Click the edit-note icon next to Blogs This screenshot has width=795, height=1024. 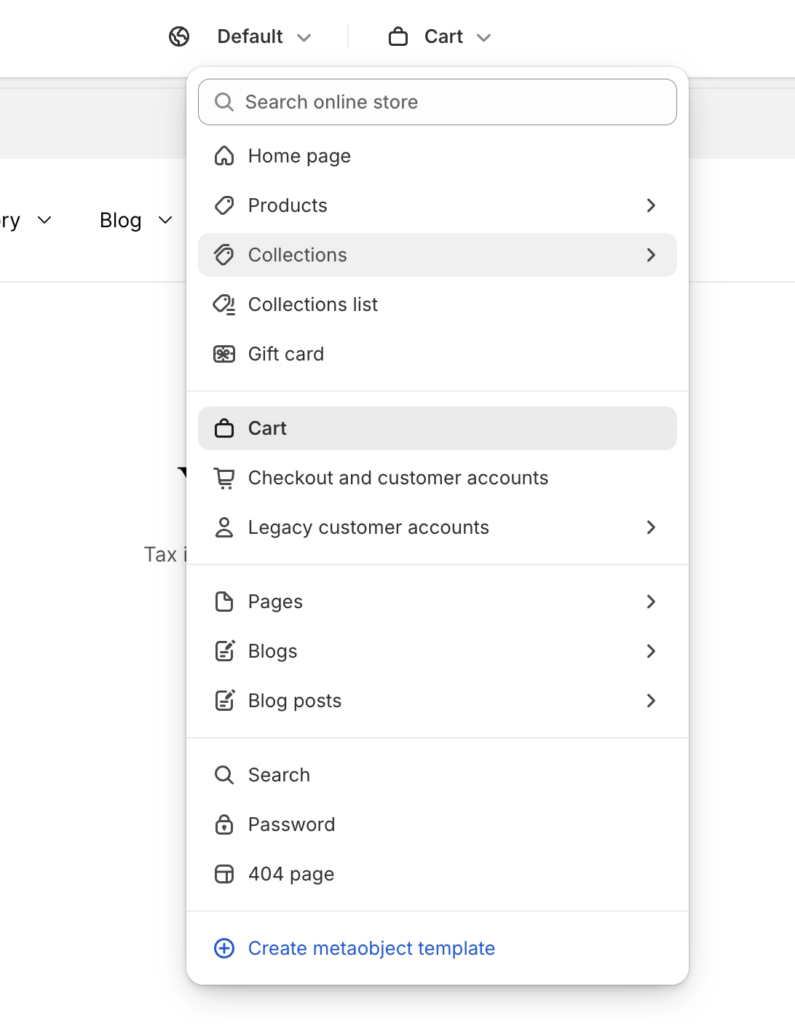[225, 651]
